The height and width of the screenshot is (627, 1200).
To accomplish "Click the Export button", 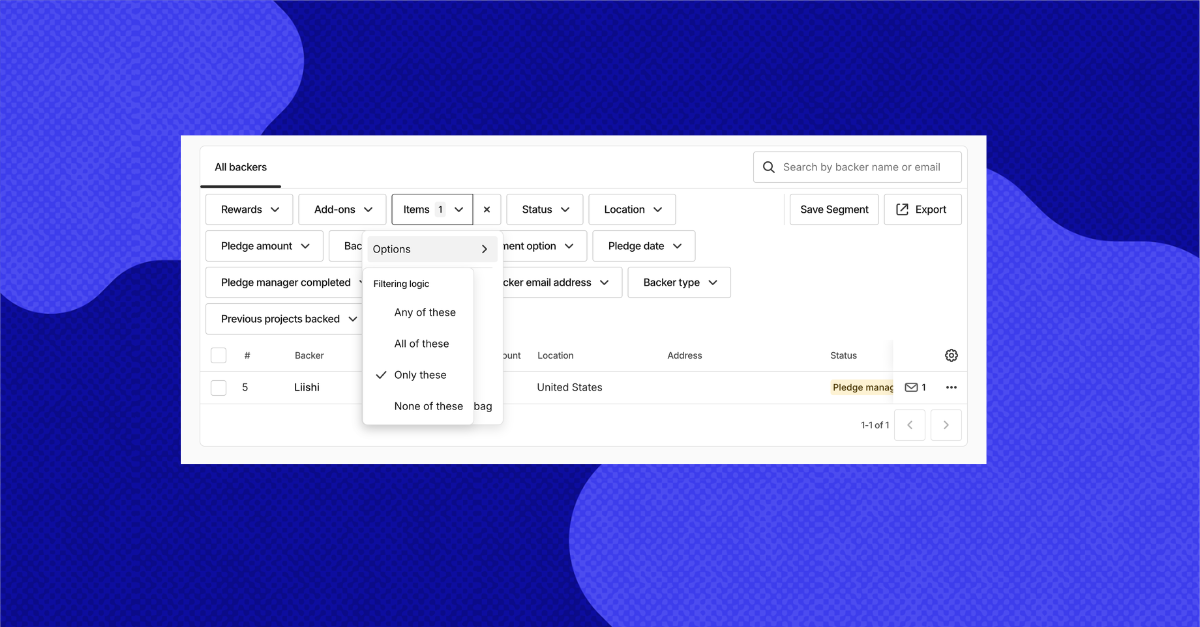I will pyautogui.click(x=922, y=210).
